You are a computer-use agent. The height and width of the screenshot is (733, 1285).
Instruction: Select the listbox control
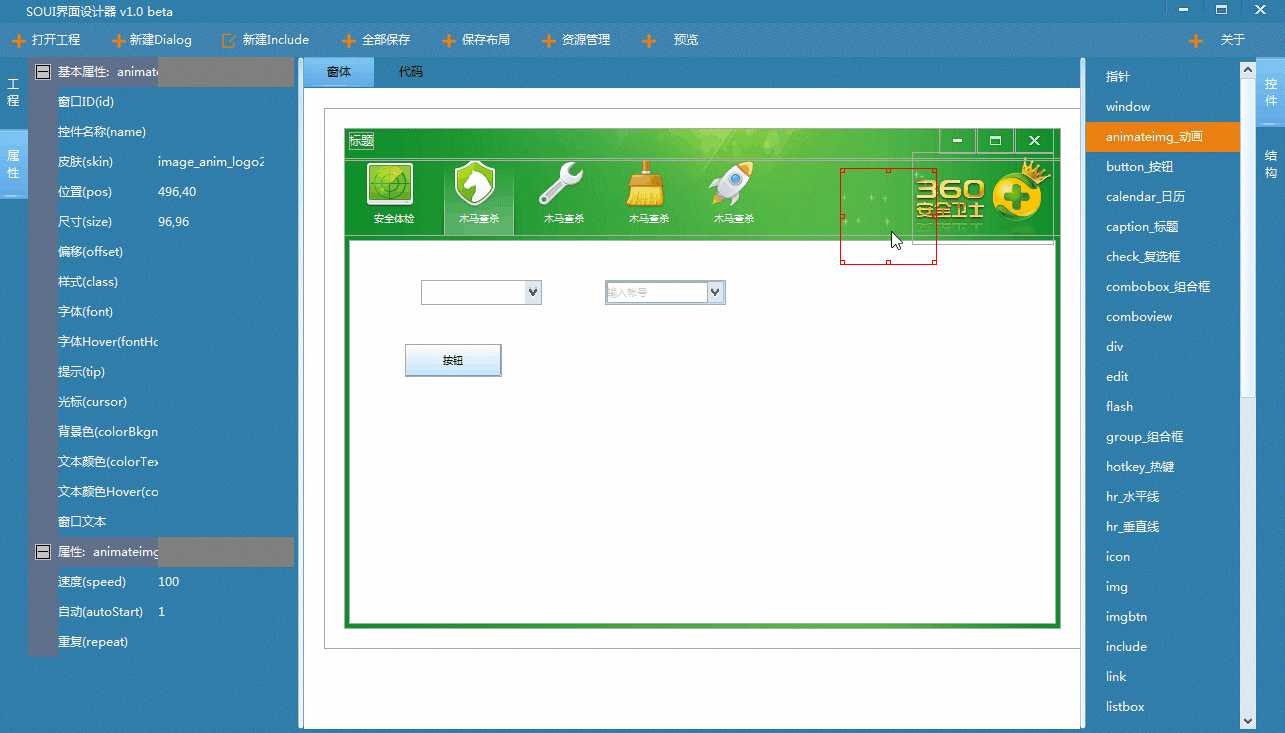(1162, 707)
